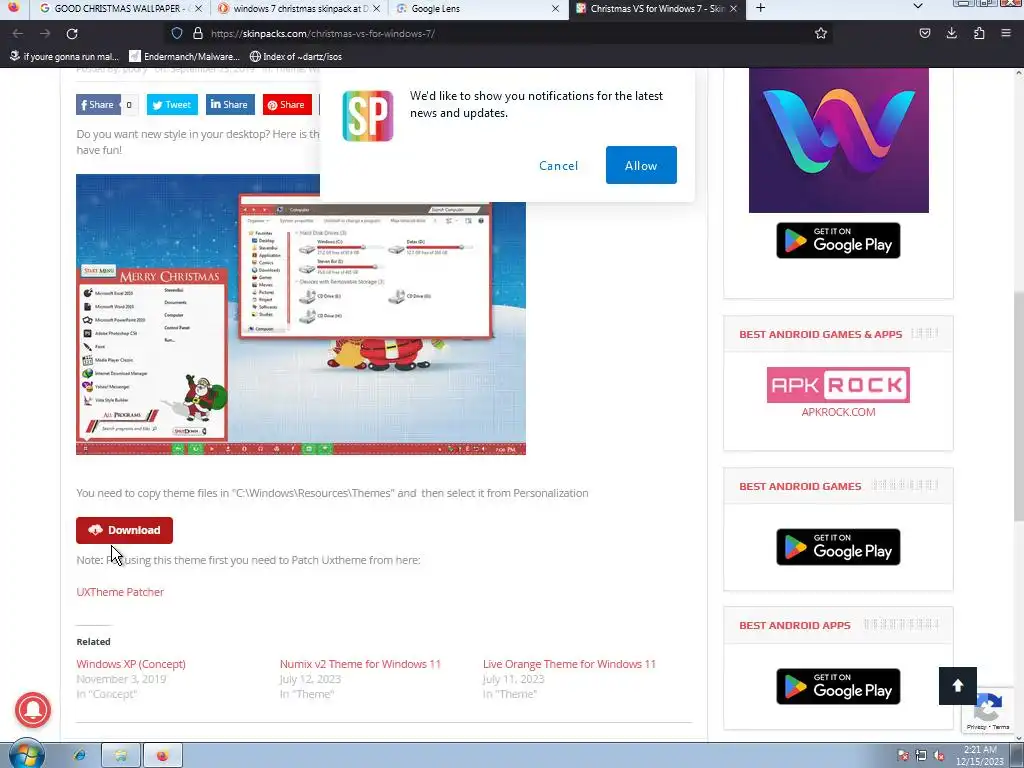Open Windows Explorer from the taskbar
Viewport: 1024px width, 768px height.
coord(121,756)
